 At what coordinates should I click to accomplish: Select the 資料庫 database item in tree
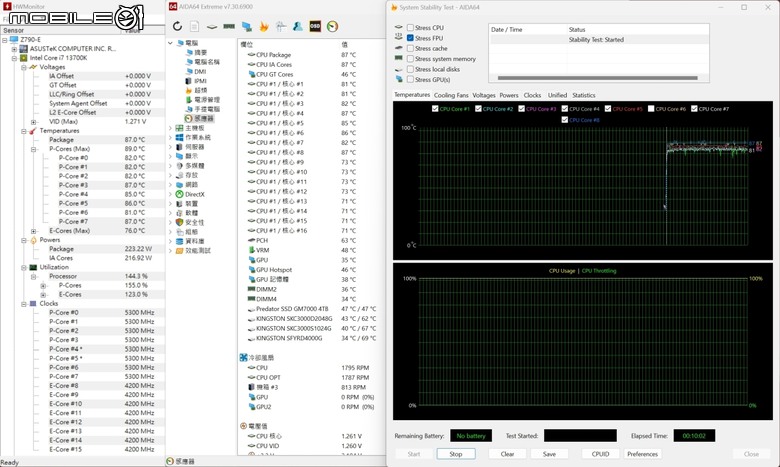(190, 241)
